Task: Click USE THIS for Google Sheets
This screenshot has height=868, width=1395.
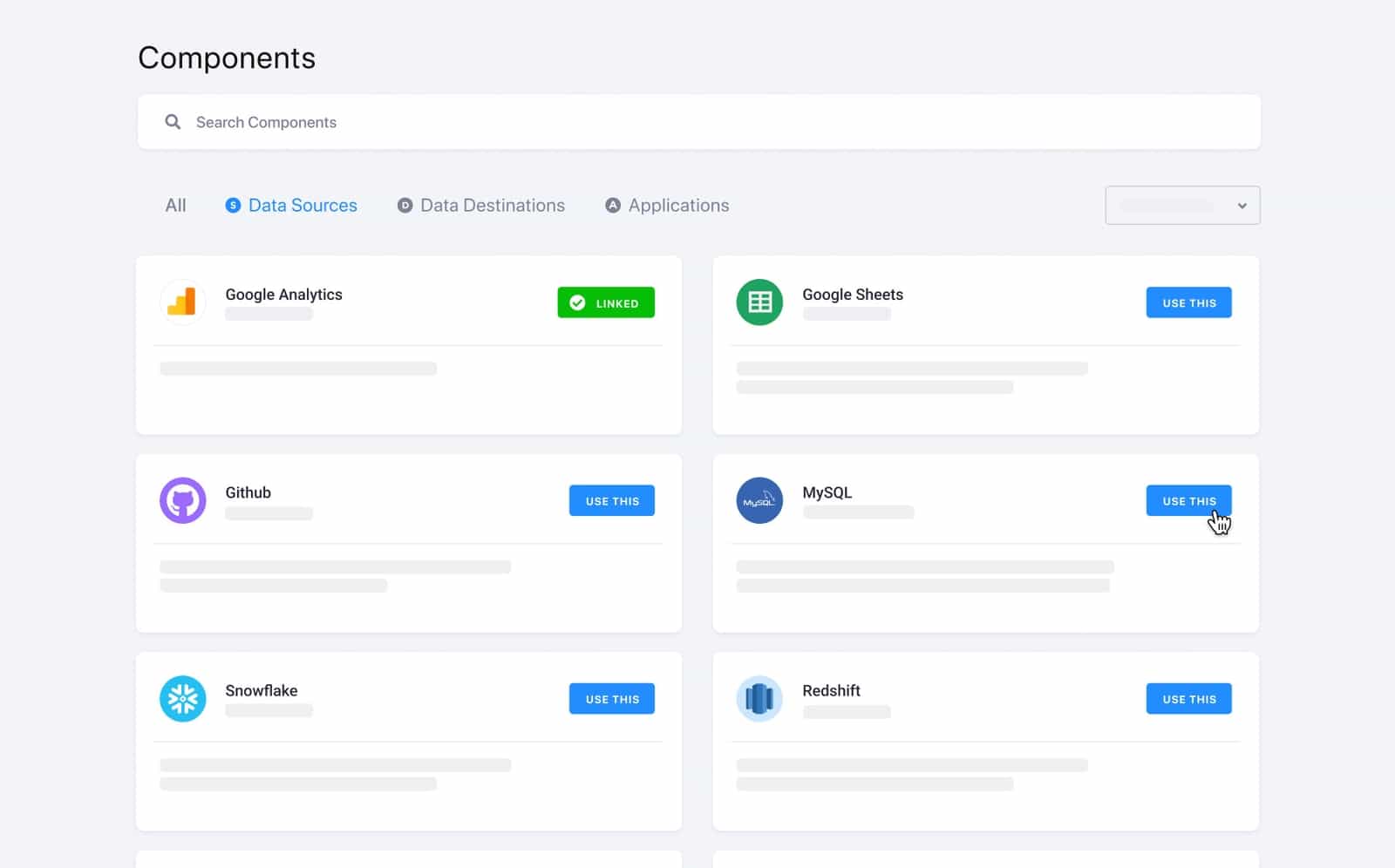Action: [1188, 302]
